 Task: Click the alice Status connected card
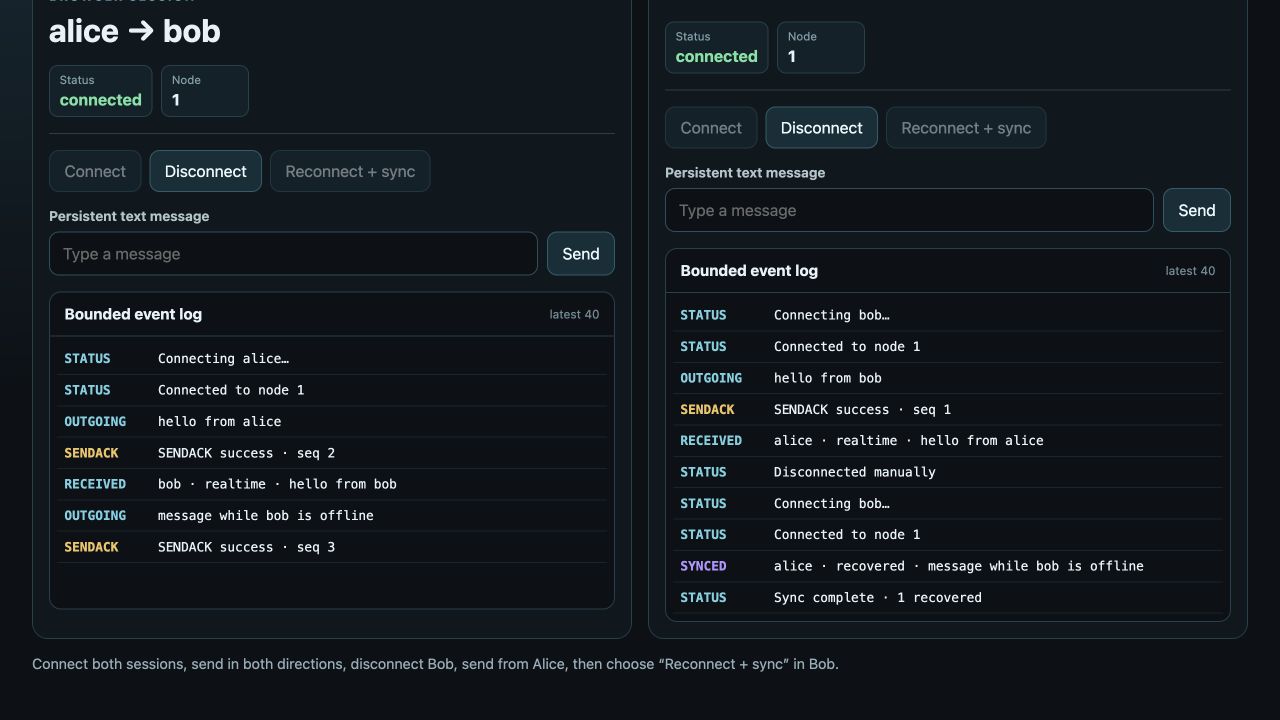(x=100, y=91)
